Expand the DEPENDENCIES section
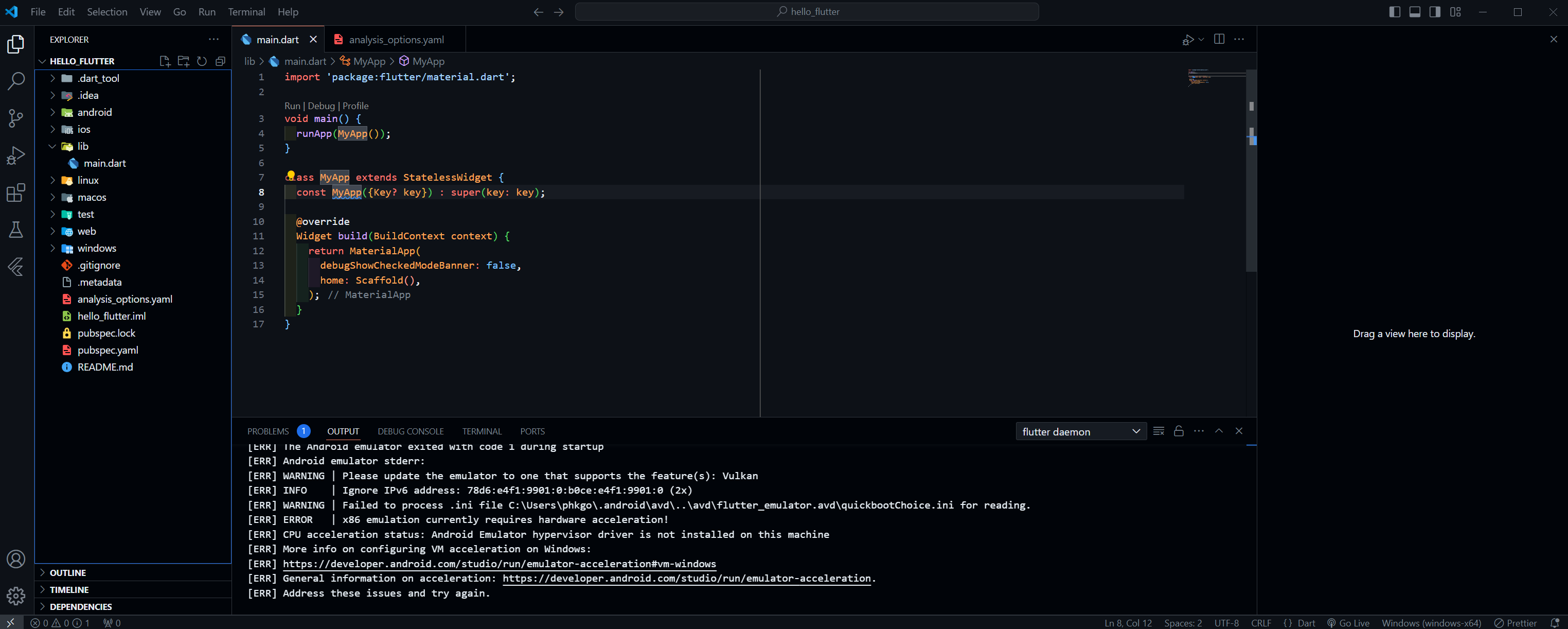The height and width of the screenshot is (629, 1568). pyautogui.click(x=133, y=606)
